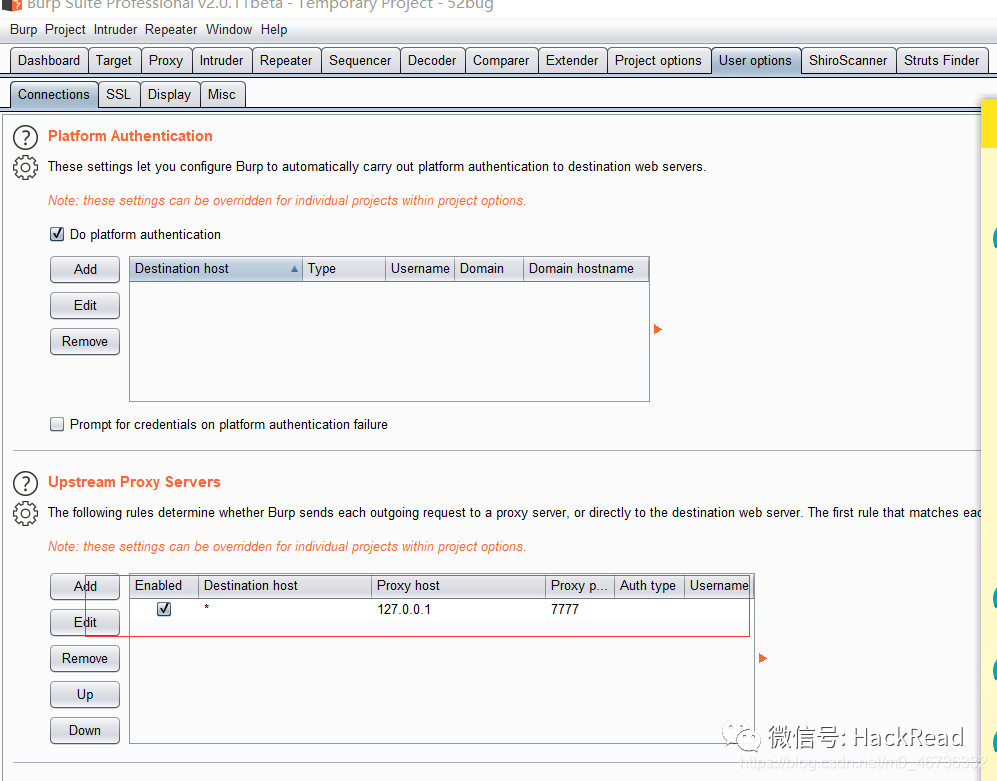Remove the upstream proxy server rule
The height and width of the screenshot is (781, 997).
[x=85, y=658]
